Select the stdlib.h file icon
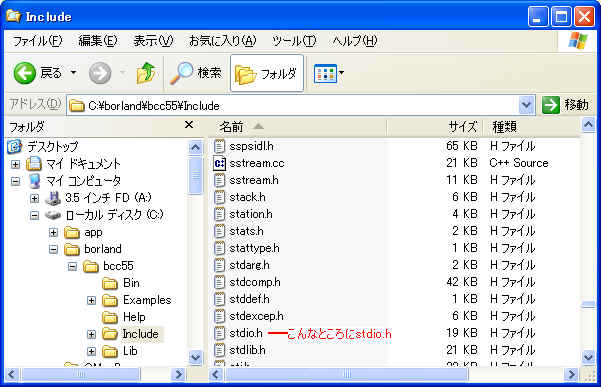 click(219, 350)
